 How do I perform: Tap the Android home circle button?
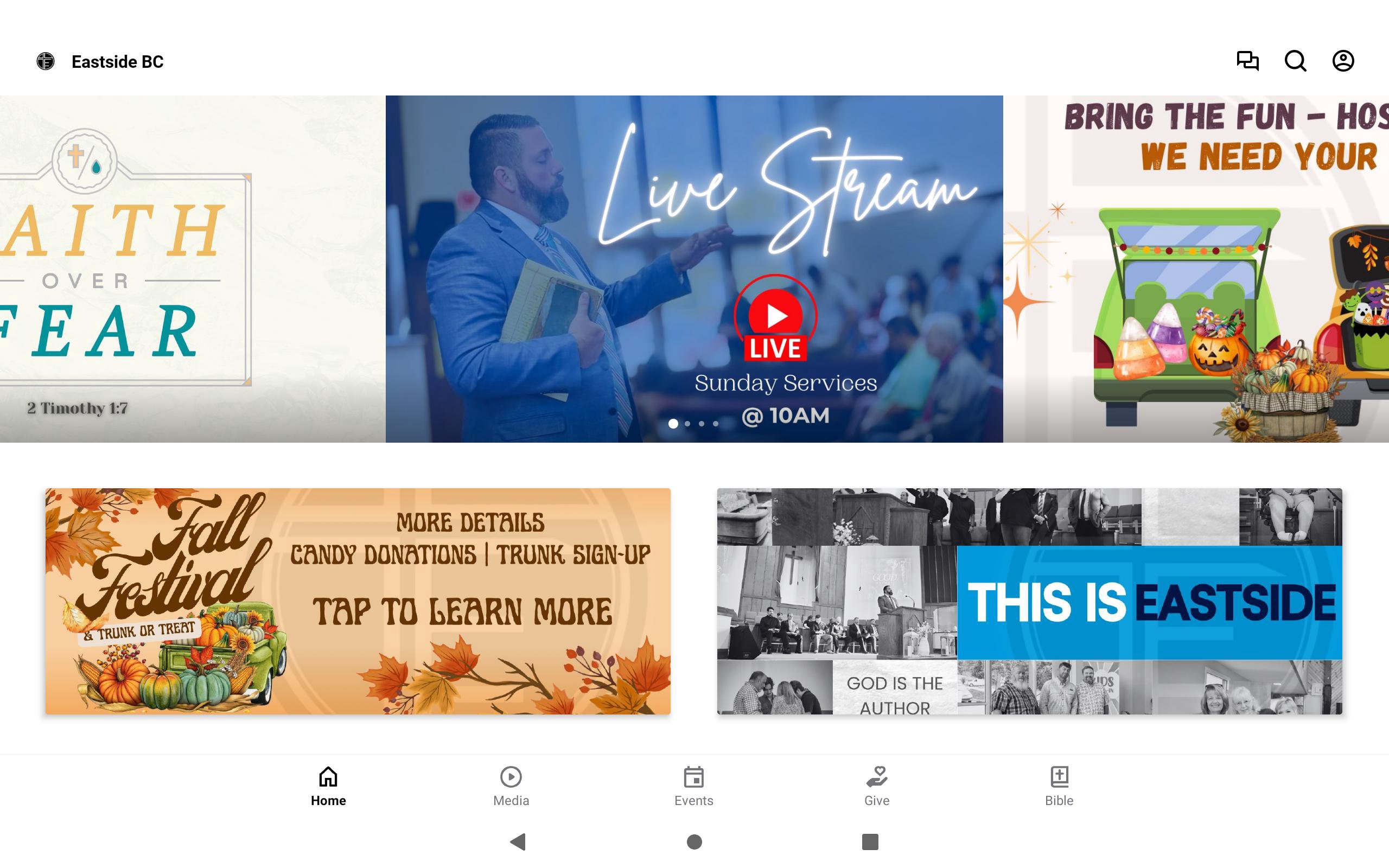click(694, 841)
